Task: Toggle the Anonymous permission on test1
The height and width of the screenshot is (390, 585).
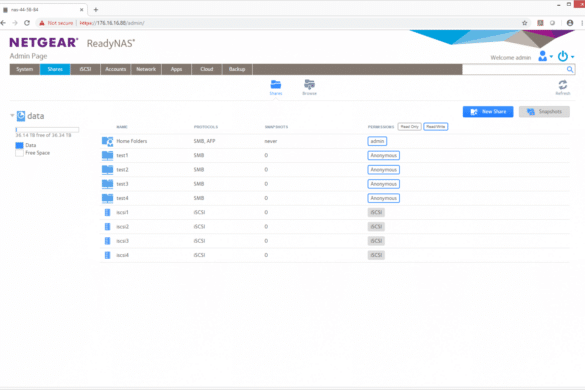Action: tap(384, 155)
